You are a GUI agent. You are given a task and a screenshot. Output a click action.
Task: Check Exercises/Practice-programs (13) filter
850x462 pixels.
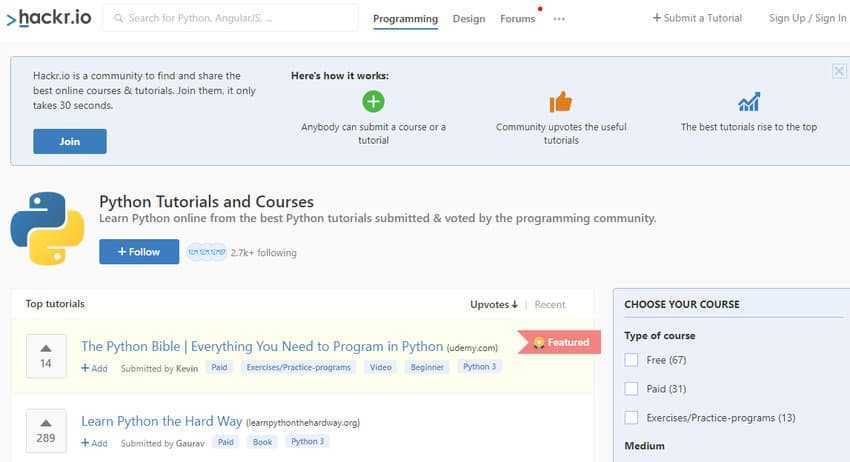click(x=631, y=418)
